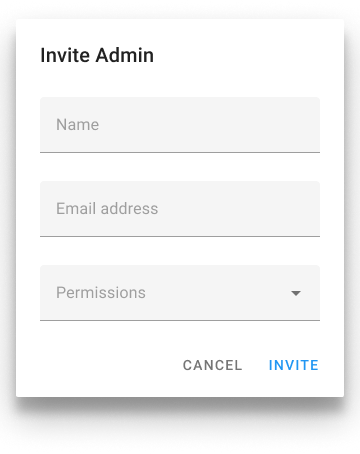
Task: Click the Email address placeholder text
Action: [x=107, y=209]
